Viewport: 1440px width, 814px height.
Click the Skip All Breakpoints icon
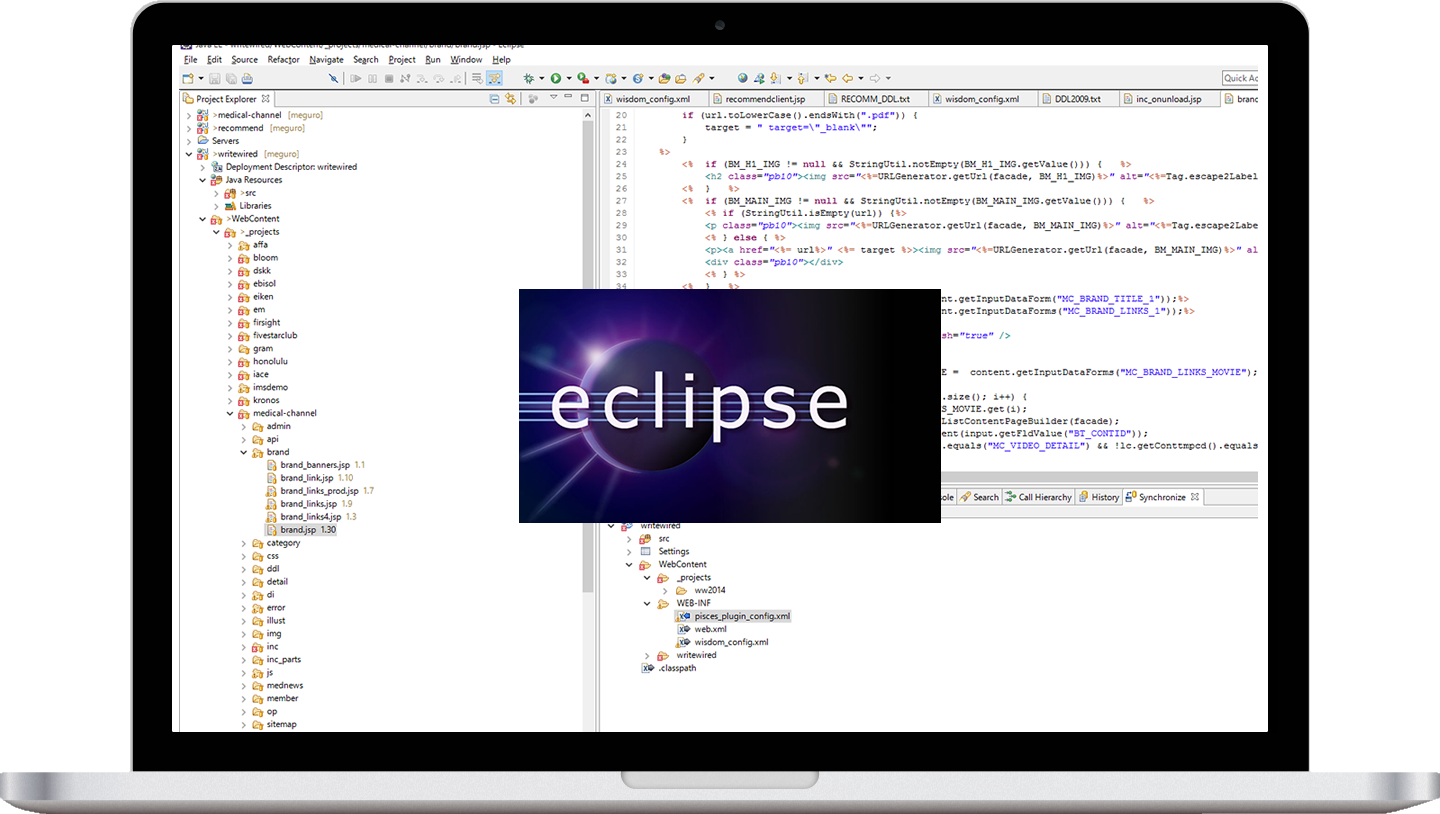coord(333,78)
